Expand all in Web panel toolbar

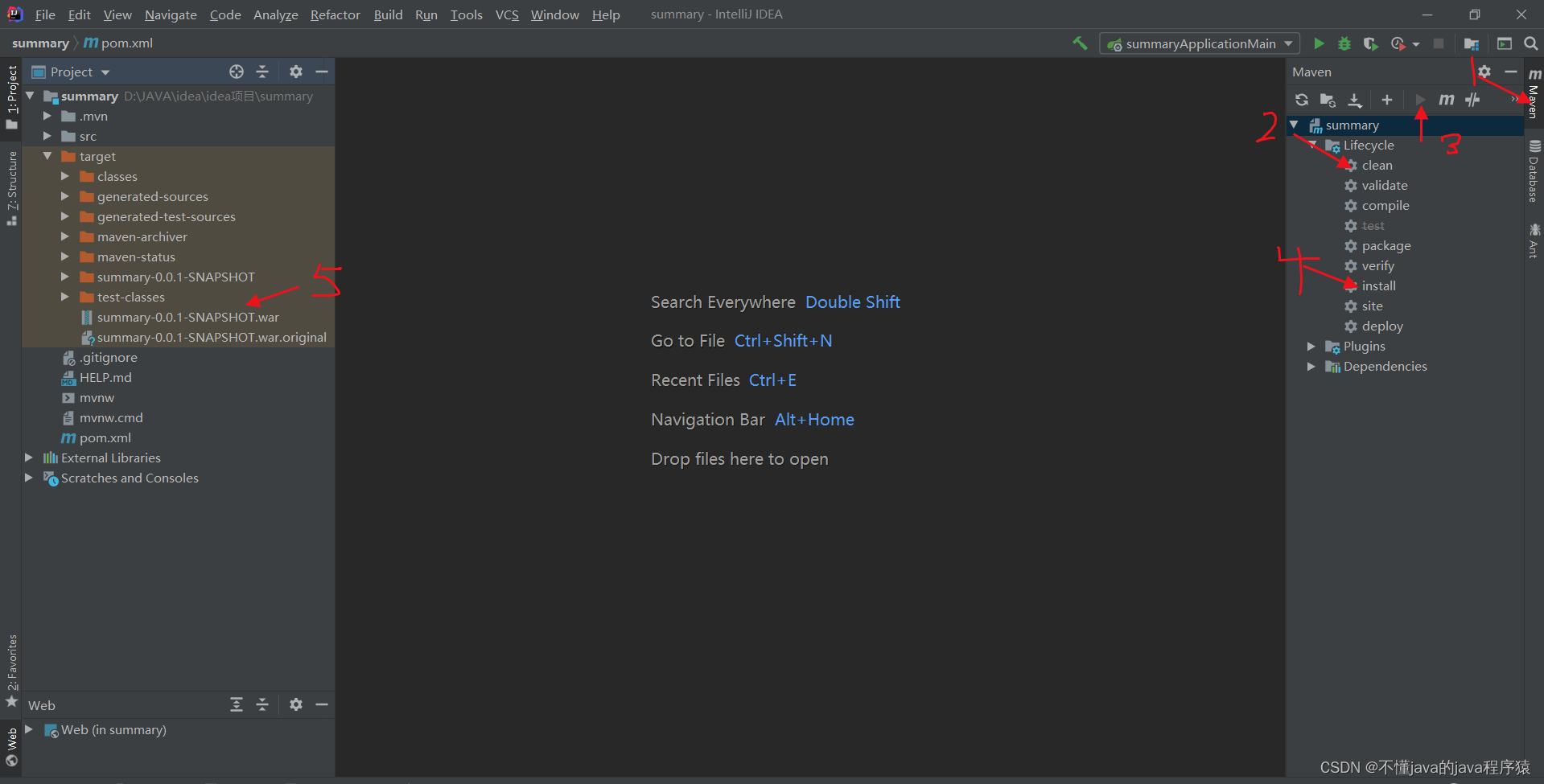coord(237,704)
